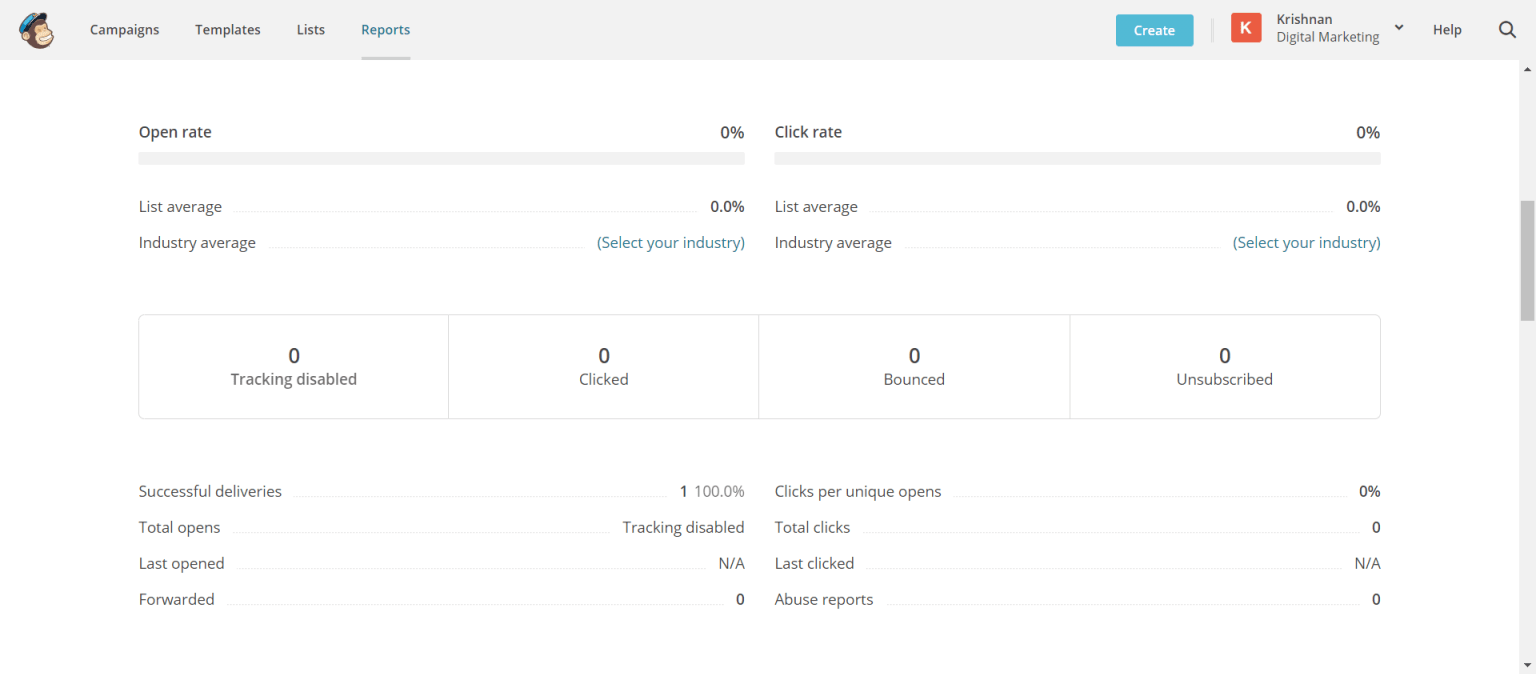Click the scrollbar down arrow

point(1527,664)
